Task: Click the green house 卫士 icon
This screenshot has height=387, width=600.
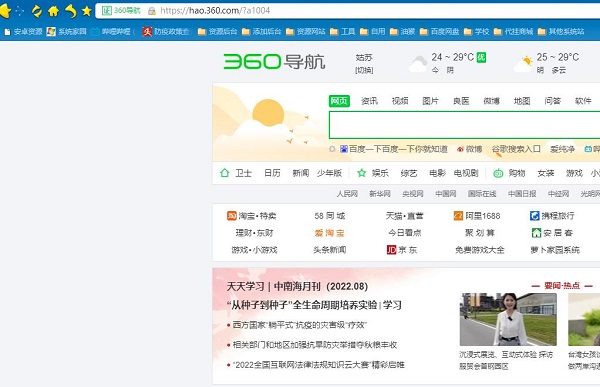Action: tap(225, 173)
